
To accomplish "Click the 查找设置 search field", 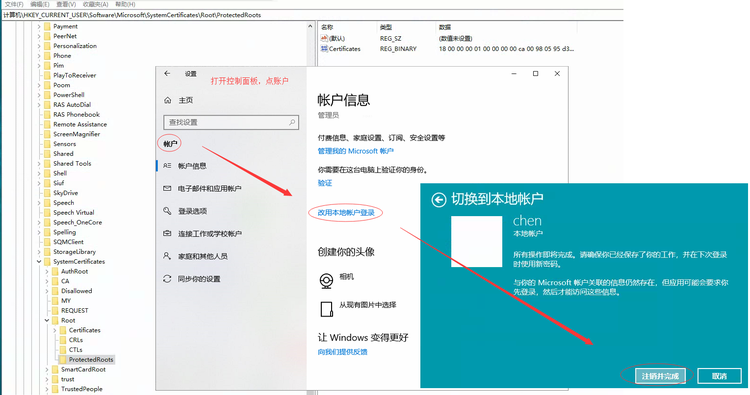I will (231, 122).
